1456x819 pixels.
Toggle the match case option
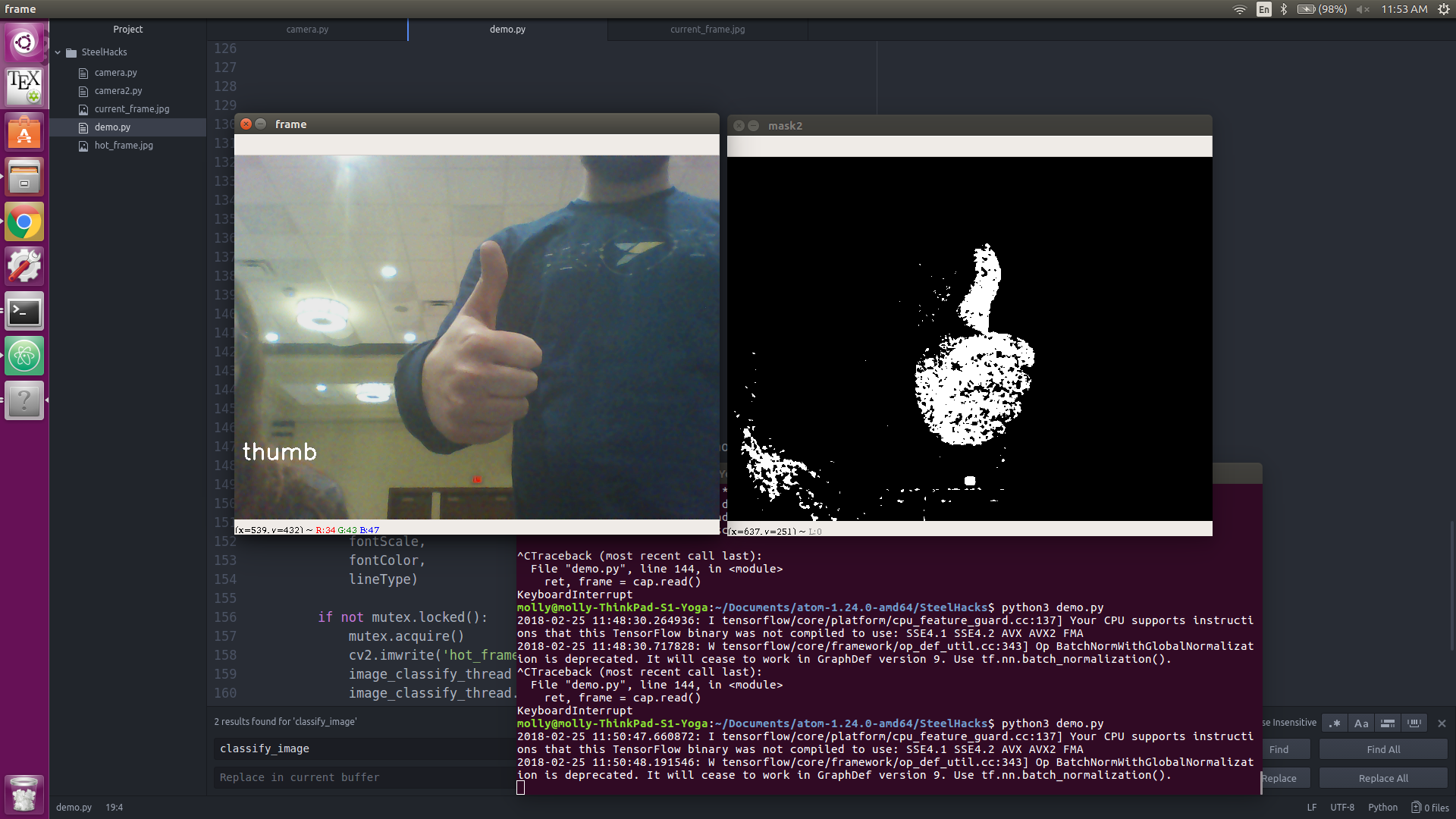click(x=1361, y=723)
